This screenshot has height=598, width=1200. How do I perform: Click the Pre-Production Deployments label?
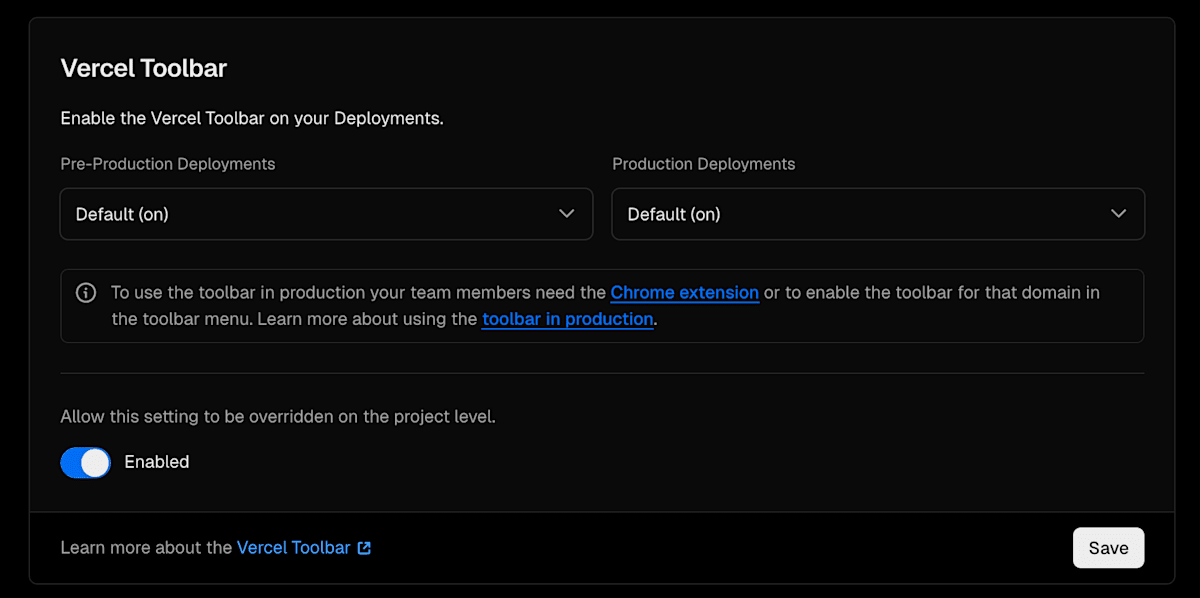pyautogui.click(x=168, y=164)
